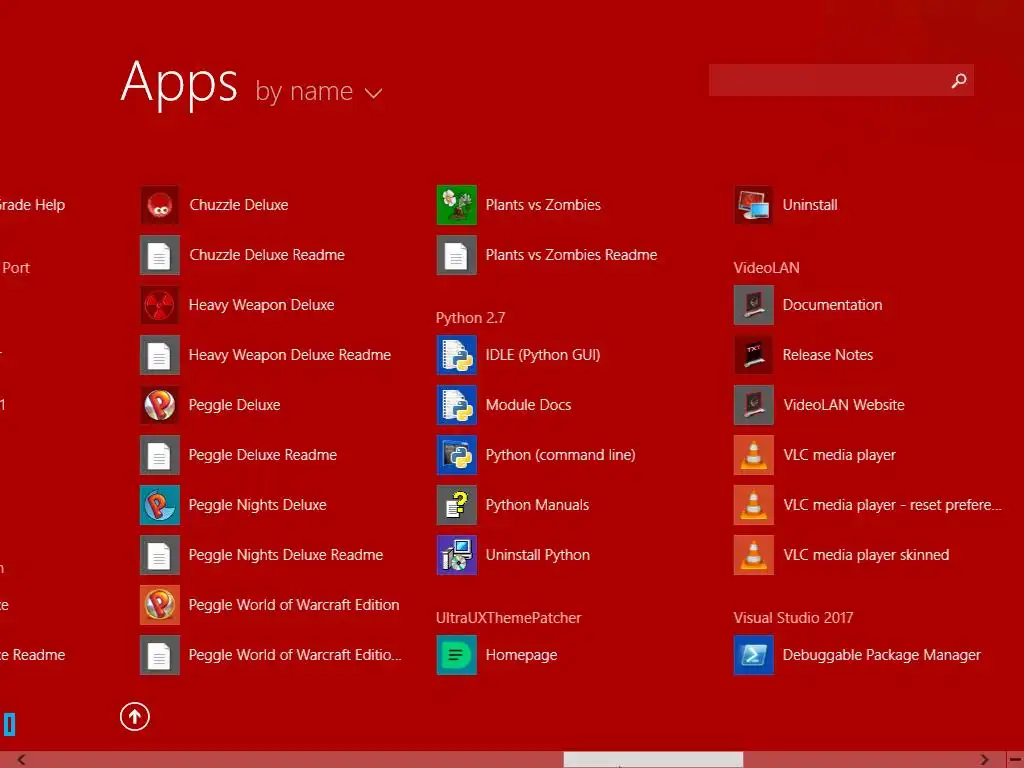The image size is (1024, 768).
Task: Open the Python Manuals help icon
Action: [456, 505]
